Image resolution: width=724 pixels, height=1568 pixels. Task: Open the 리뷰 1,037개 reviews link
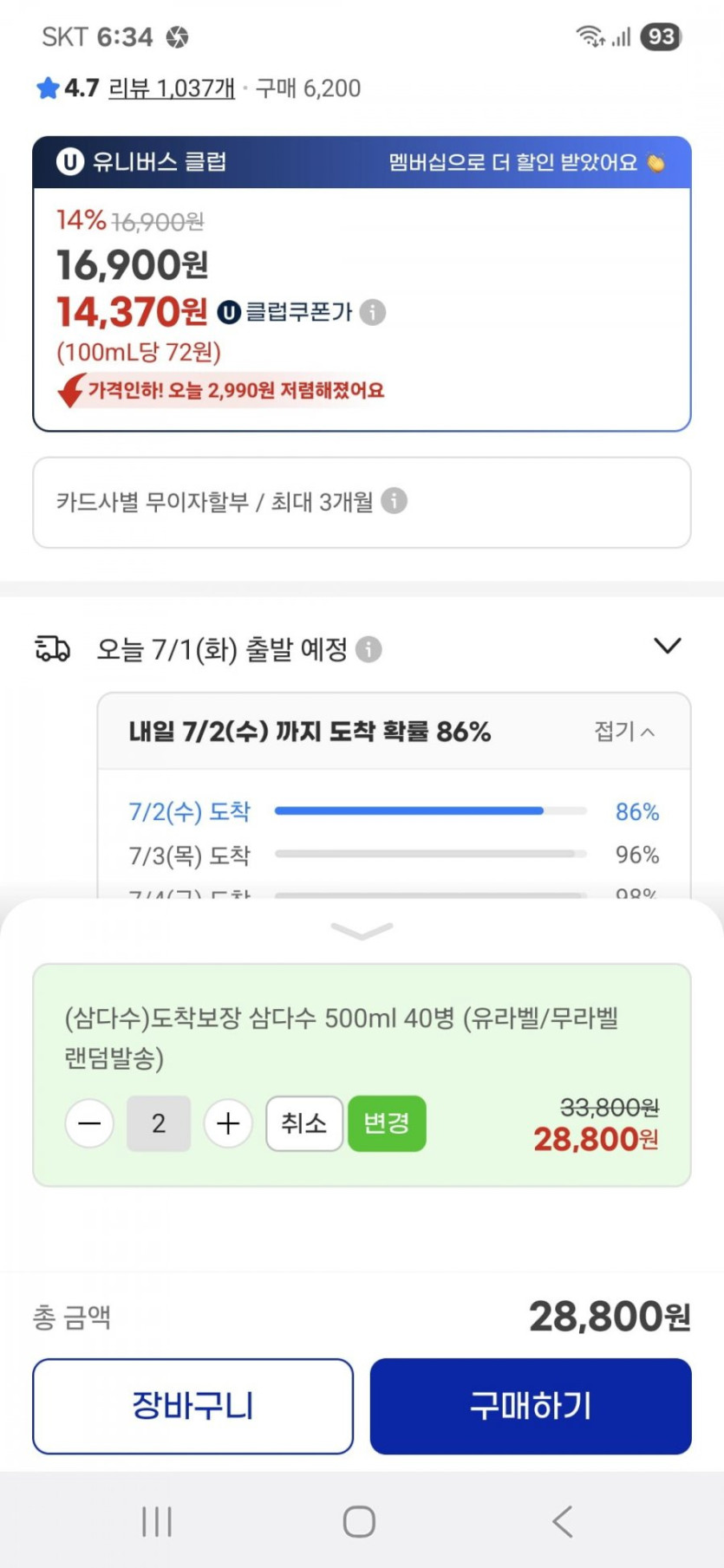coord(172,88)
